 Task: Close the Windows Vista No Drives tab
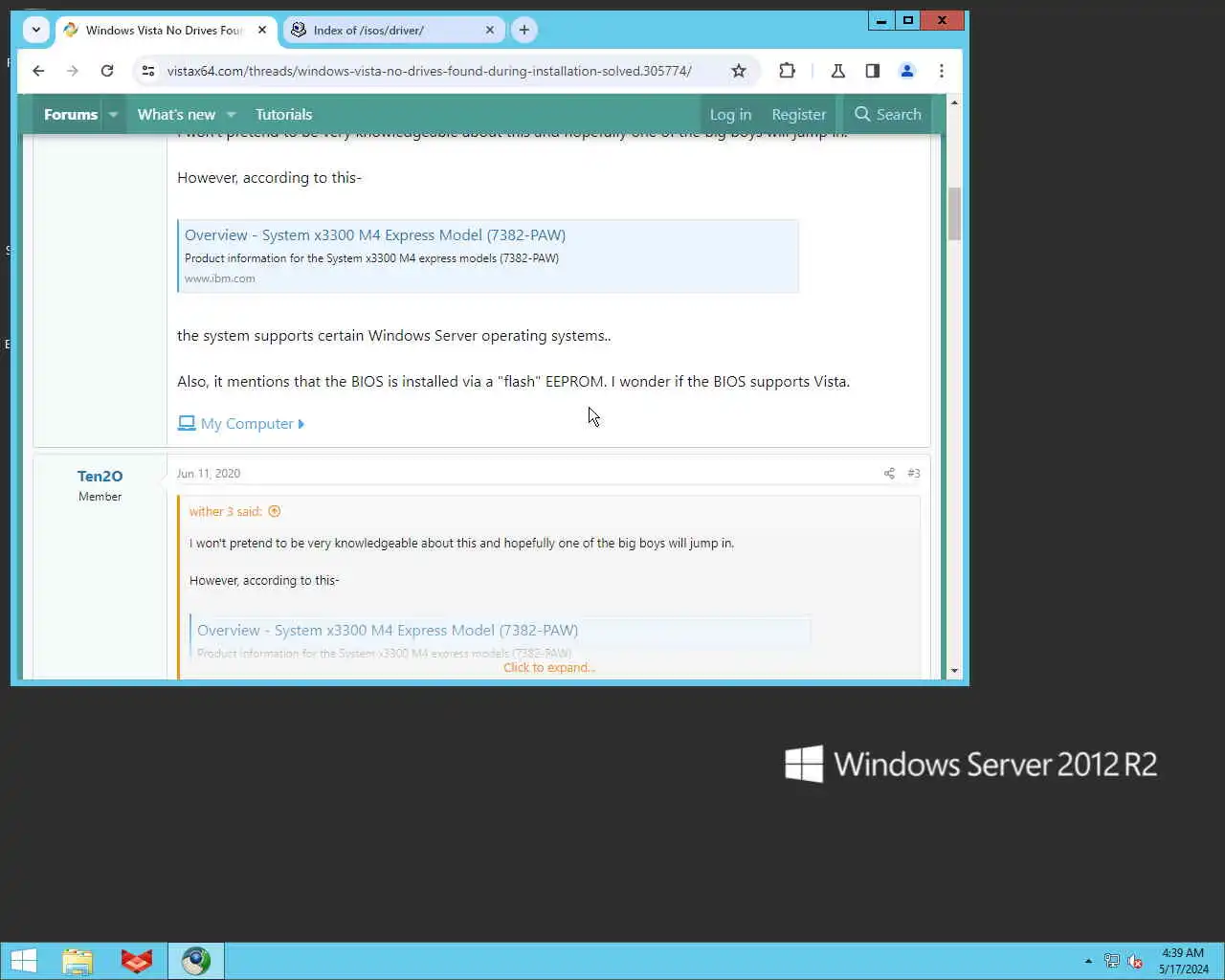pyautogui.click(x=262, y=30)
